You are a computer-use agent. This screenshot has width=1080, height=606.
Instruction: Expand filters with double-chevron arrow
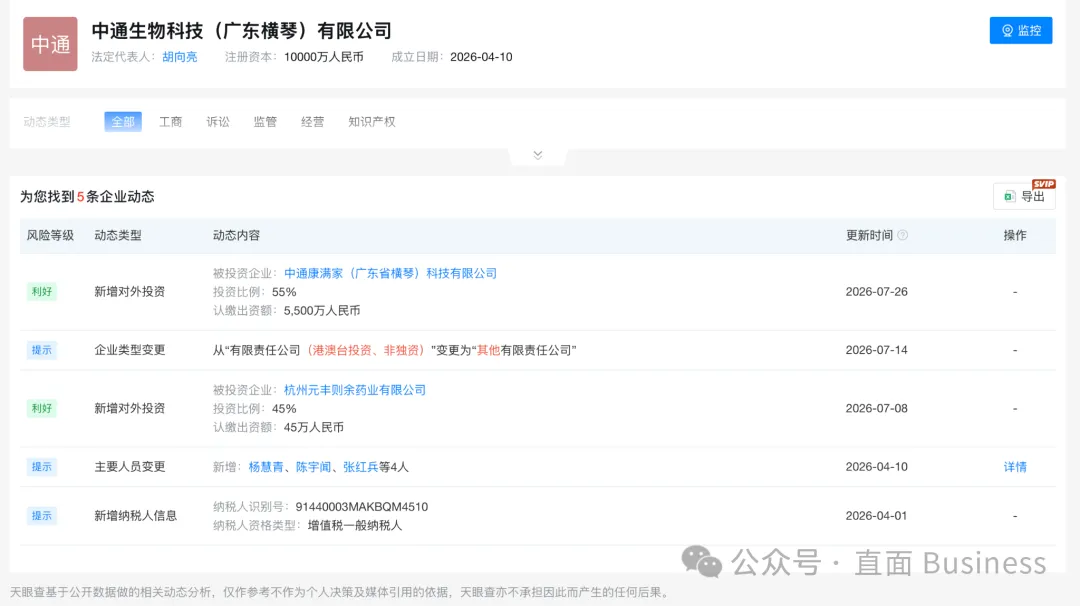tap(538, 155)
